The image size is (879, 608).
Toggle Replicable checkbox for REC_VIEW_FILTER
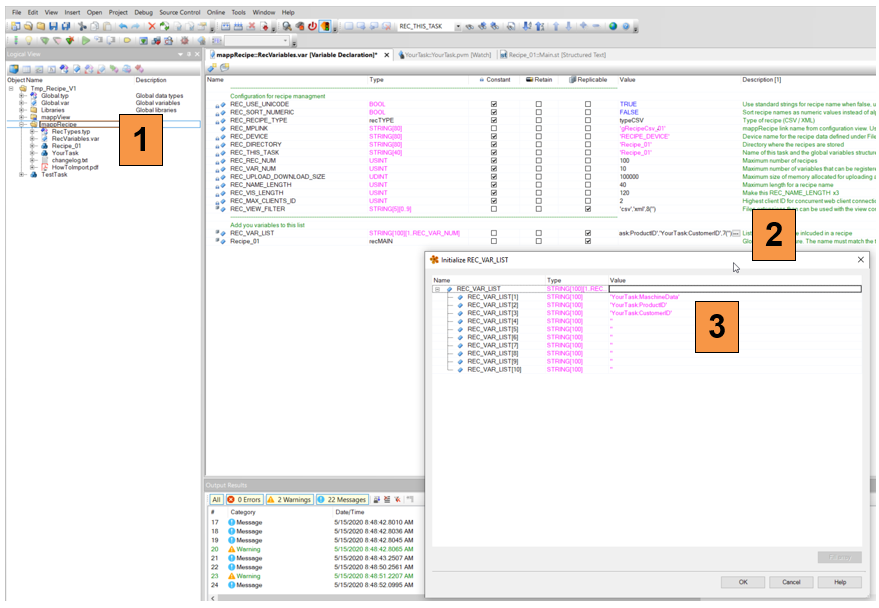click(588, 209)
